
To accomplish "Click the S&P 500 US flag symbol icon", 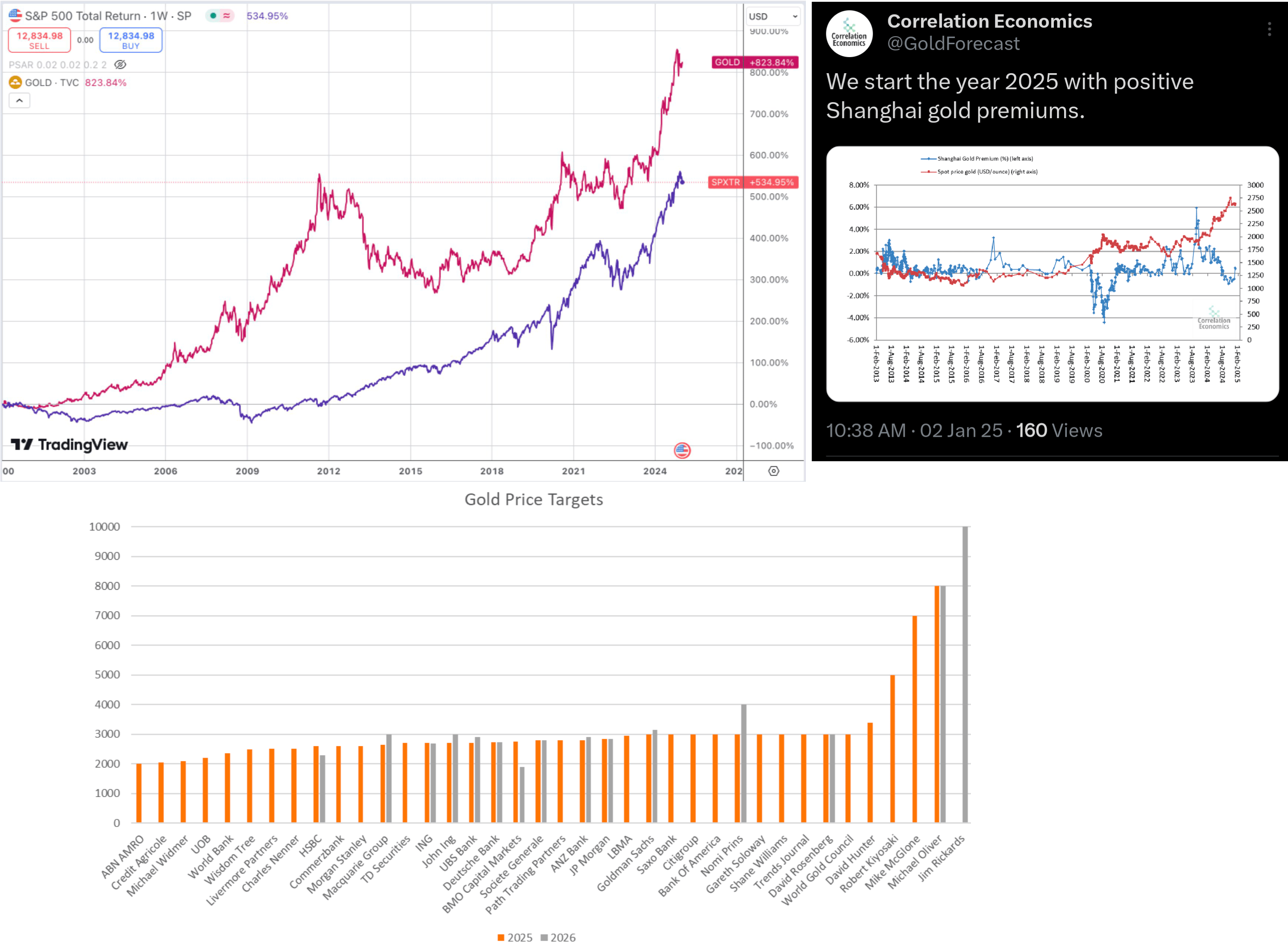I will (15, 16).
